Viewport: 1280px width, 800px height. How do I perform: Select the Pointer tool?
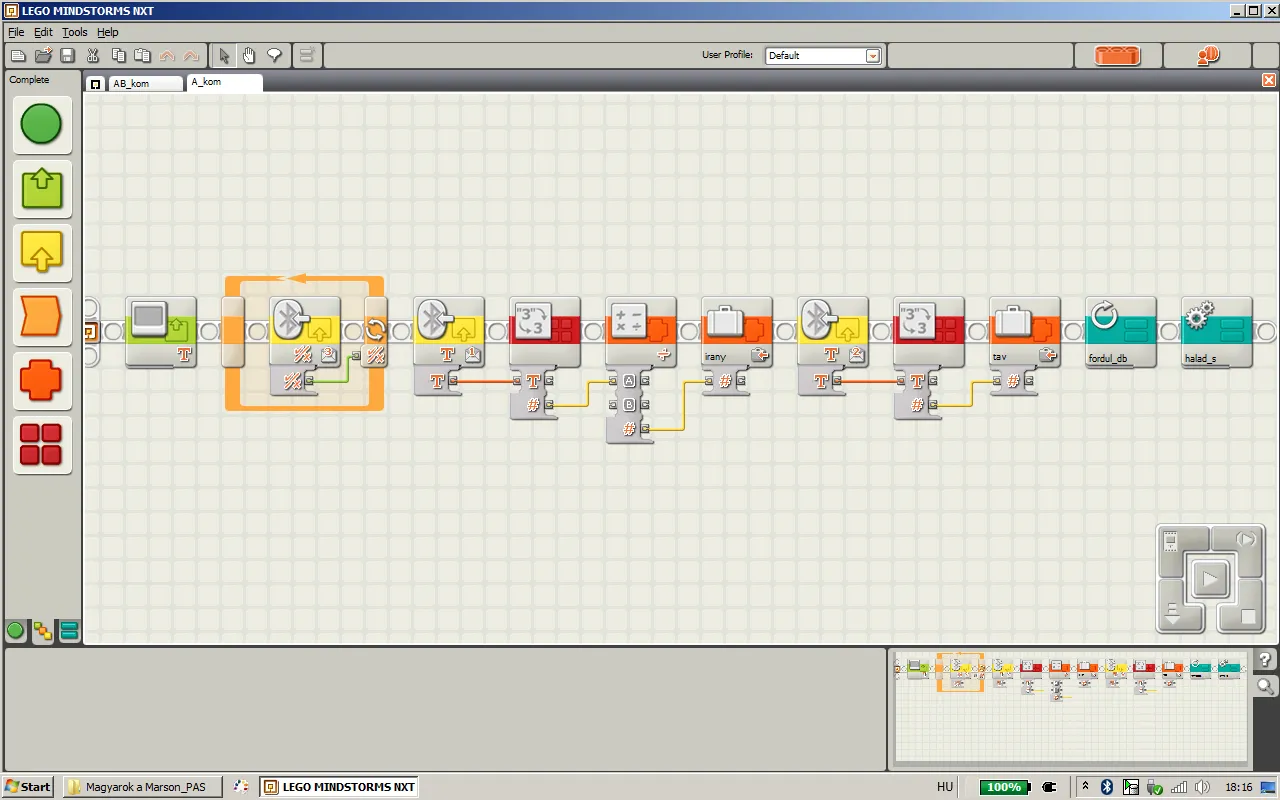[x=224, y=56]
